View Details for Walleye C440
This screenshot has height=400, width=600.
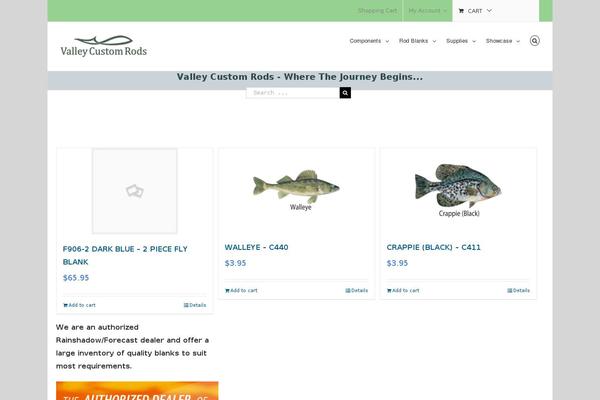coord(357,291)
